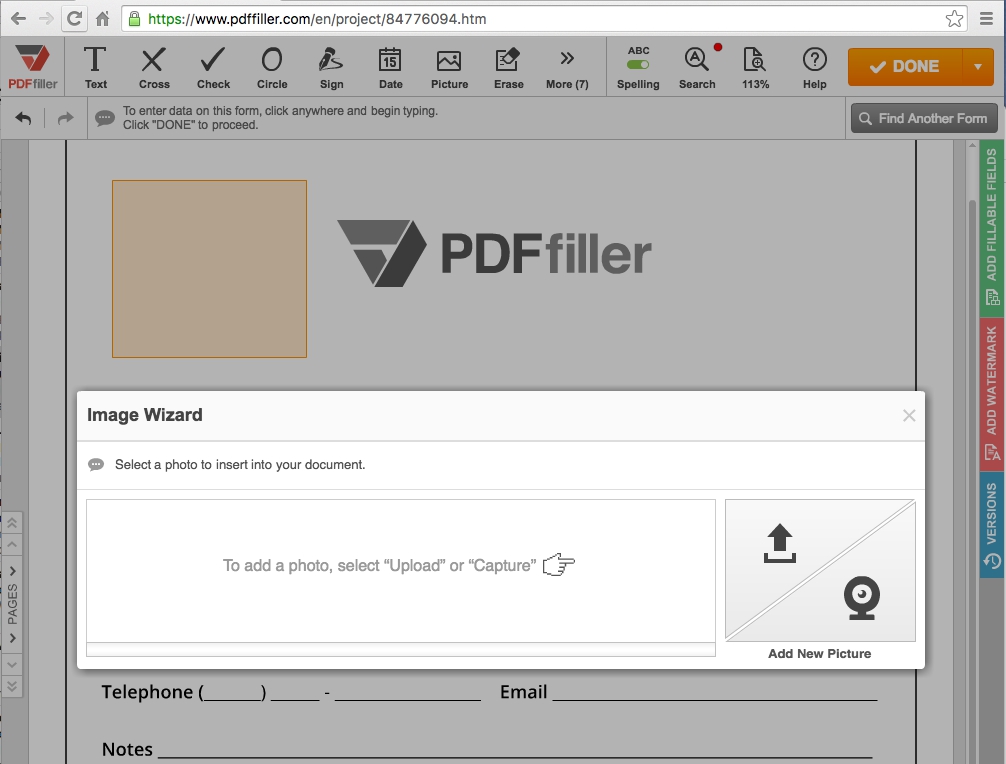This screenshot has height=764, width=1006.
Task: Click Find Another Form button
Action: tap(924, 118)
